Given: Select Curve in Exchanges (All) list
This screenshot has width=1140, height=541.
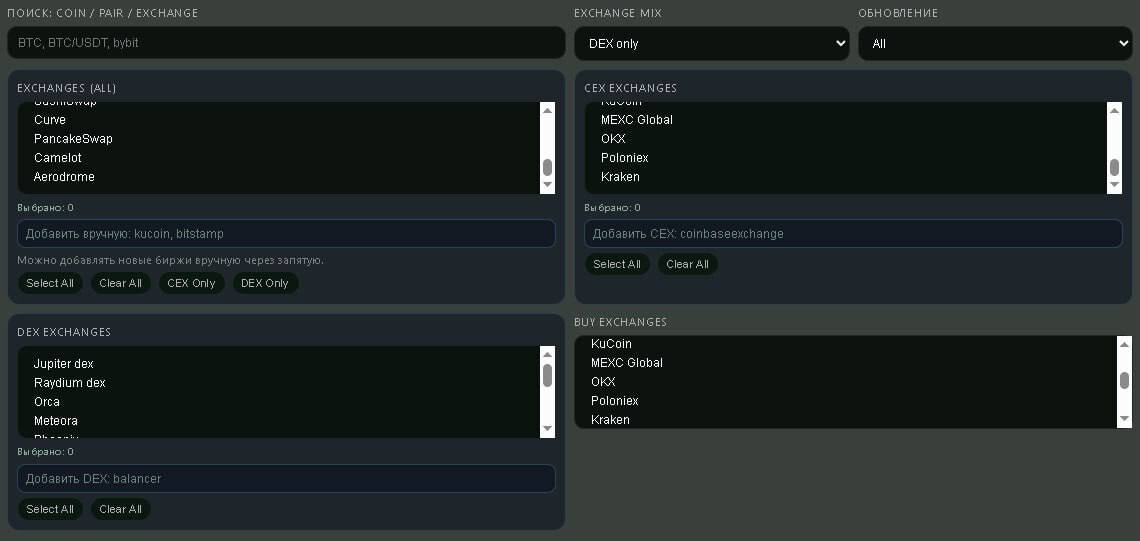Looking at the screenshot, I should coord(279,120).
